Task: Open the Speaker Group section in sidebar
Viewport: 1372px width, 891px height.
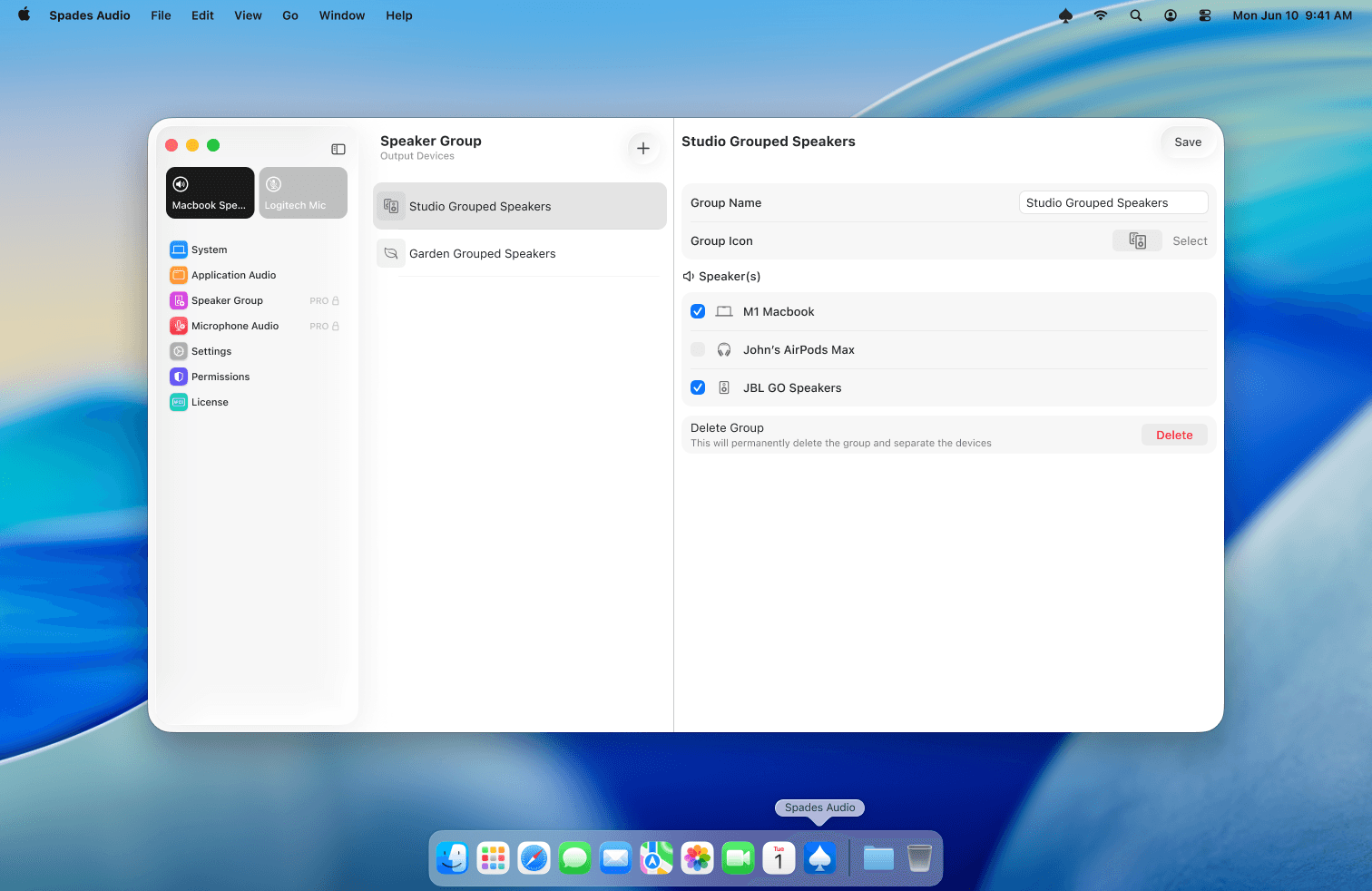Action: [x=227, y=300]
